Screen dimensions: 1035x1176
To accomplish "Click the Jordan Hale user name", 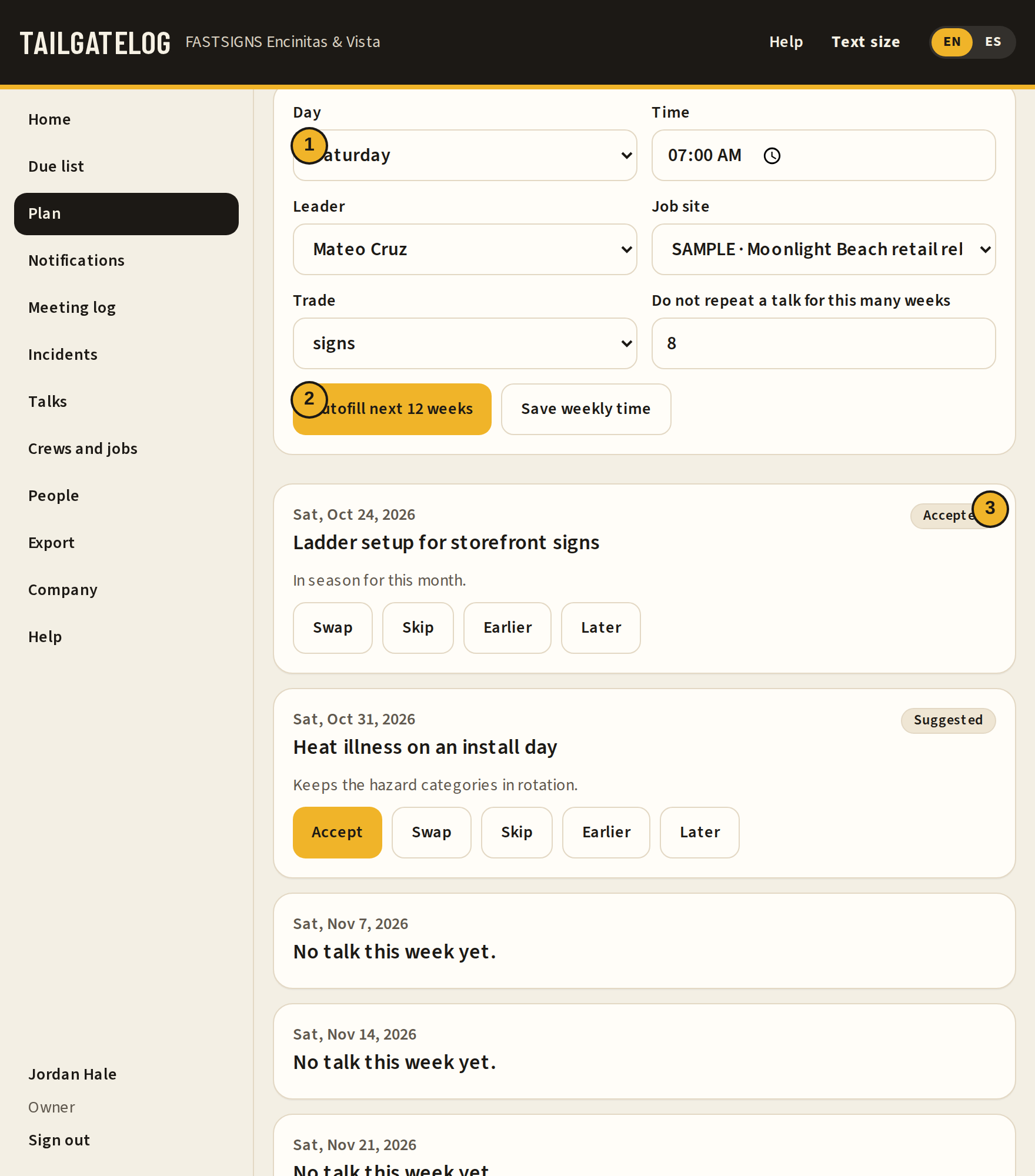I will (72, 1074).
